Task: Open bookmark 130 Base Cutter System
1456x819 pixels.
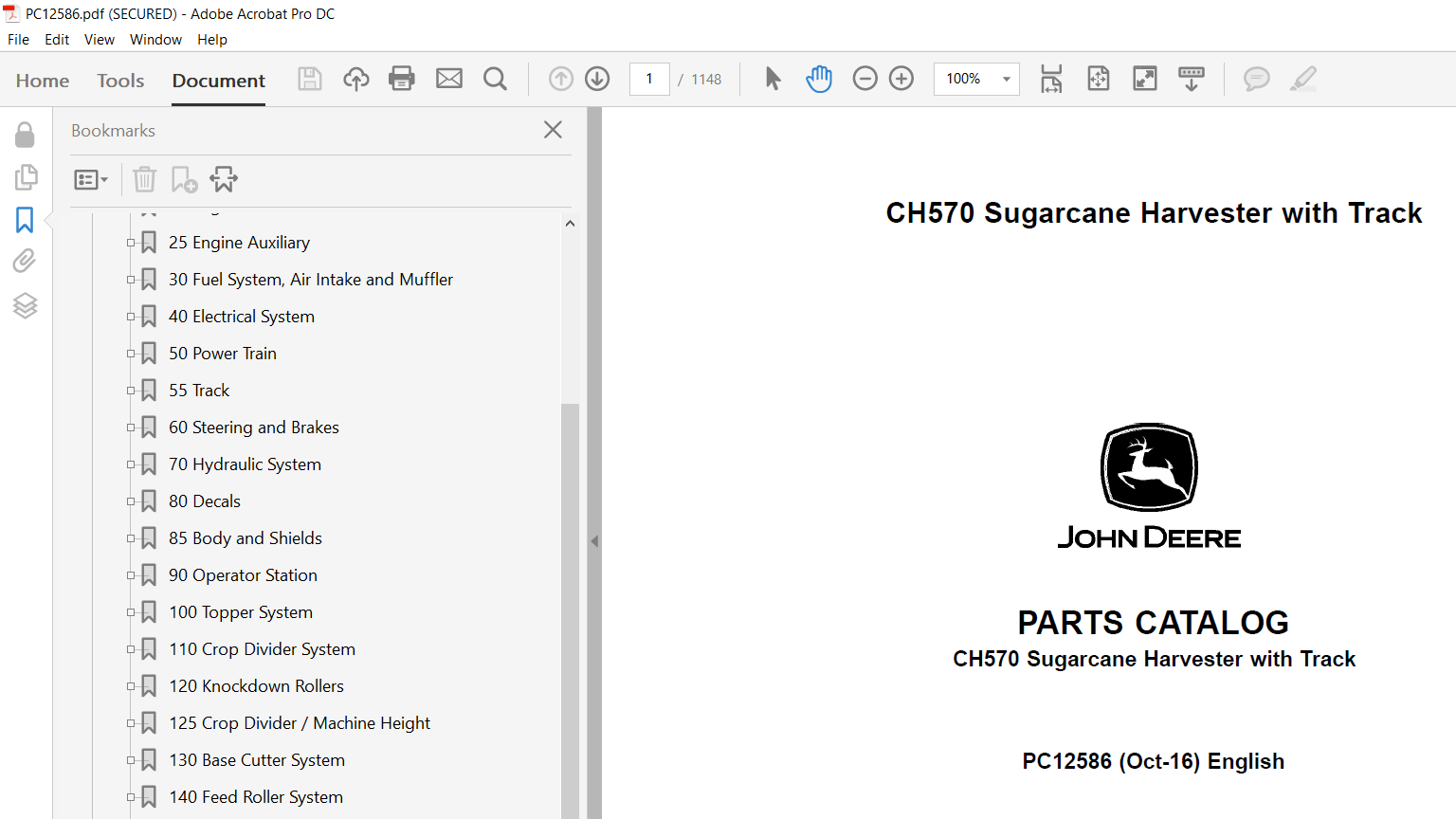Action: (257, 760)
